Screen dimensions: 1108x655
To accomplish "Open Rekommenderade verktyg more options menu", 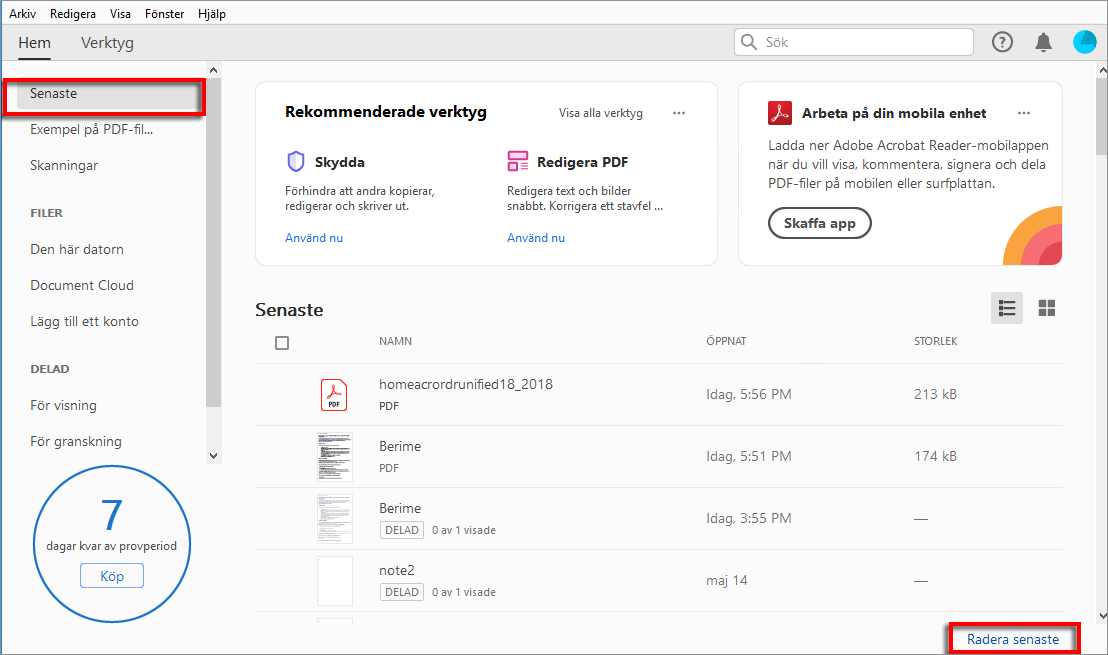I will [679, 113].
